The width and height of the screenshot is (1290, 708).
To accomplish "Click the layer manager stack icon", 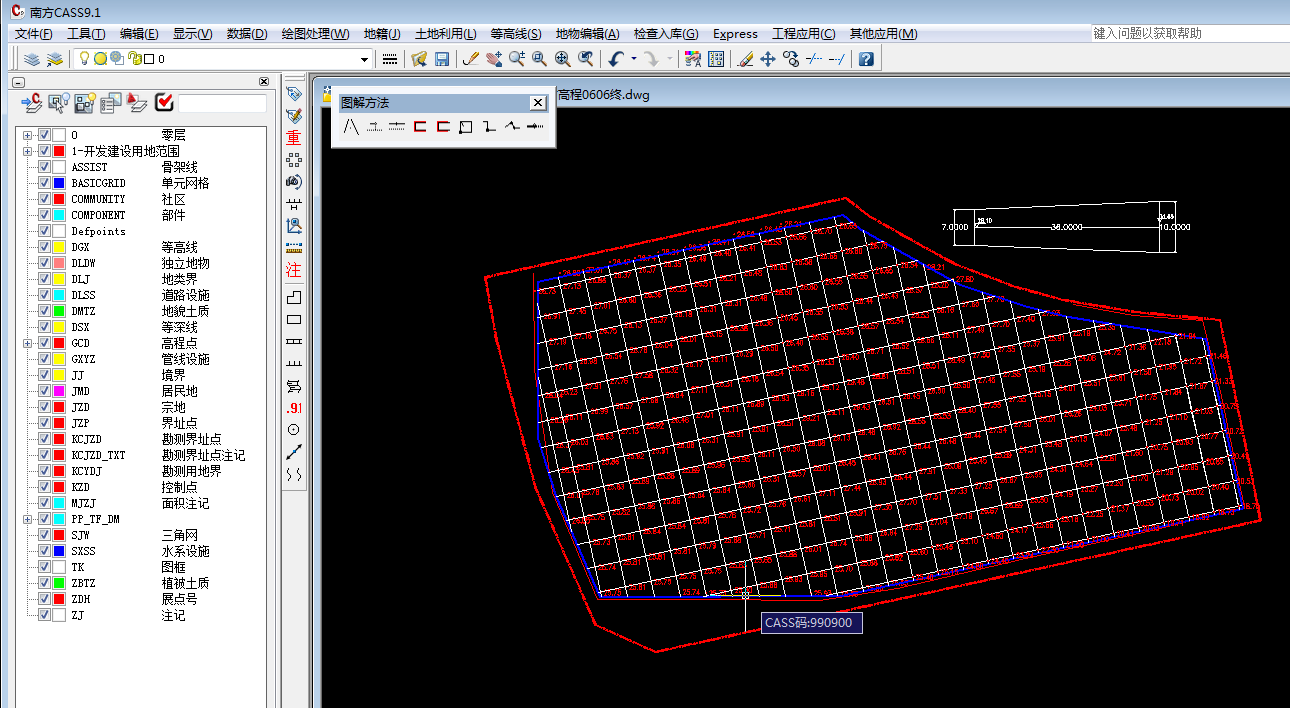I will (x=32, y=59).
